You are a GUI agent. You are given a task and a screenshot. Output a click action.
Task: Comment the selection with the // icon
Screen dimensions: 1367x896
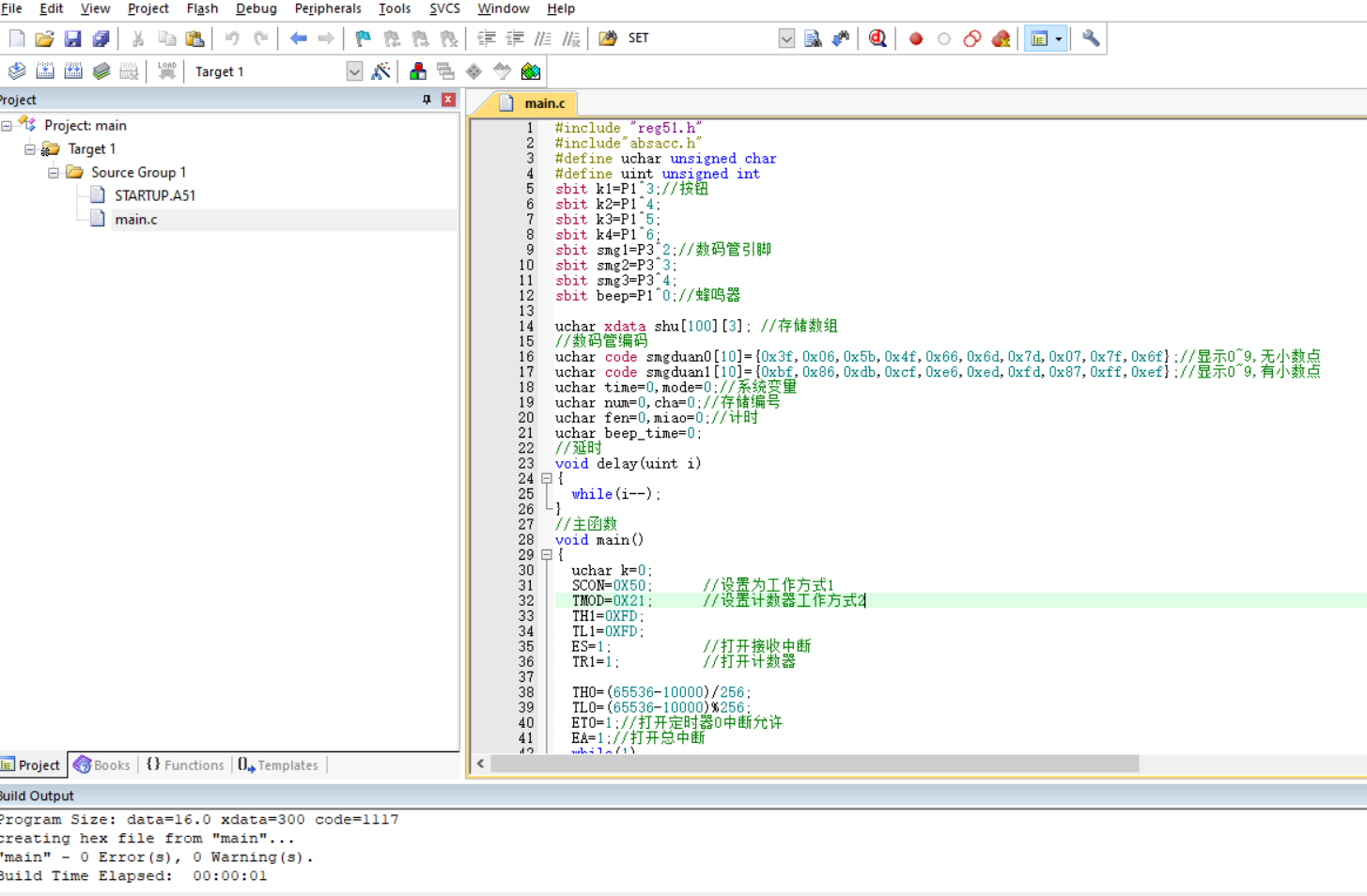pyautogui.click(x=543, y=39)
